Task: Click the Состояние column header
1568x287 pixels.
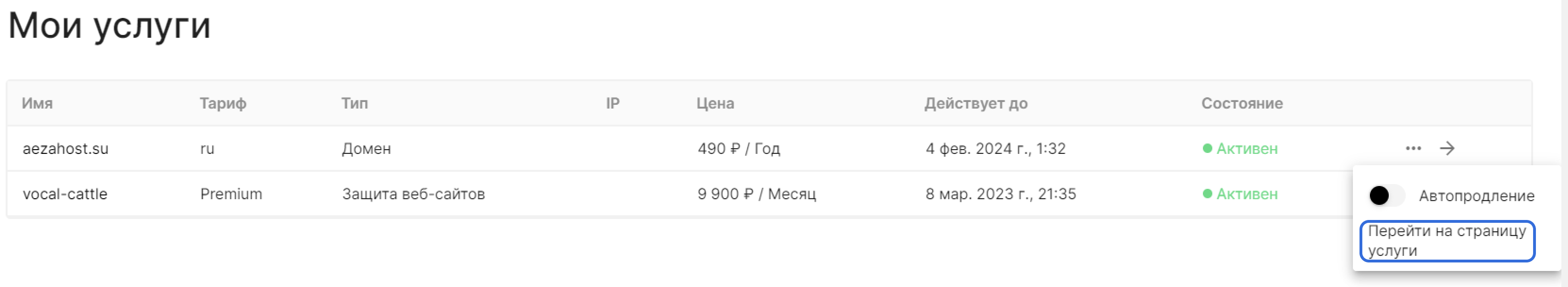Action: [1241, 103]
